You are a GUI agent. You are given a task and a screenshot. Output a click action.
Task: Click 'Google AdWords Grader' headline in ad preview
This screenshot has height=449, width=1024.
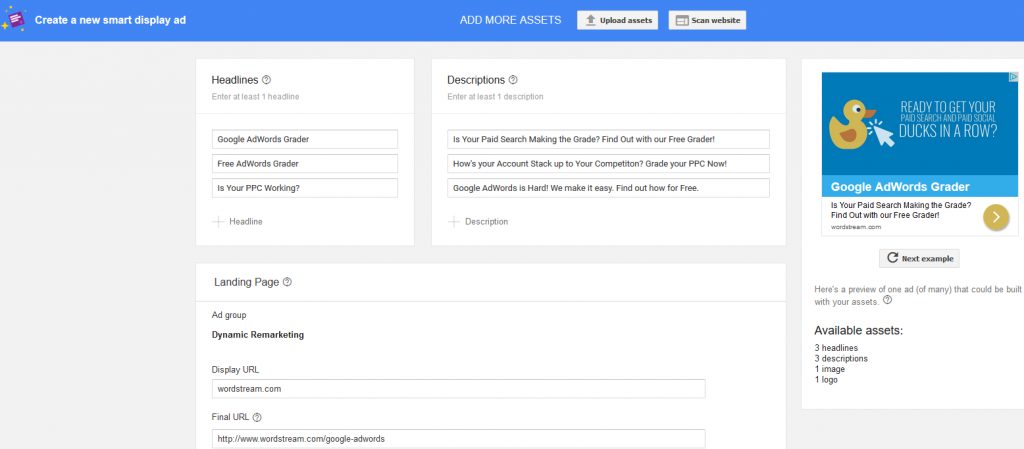tap(900, 187)
